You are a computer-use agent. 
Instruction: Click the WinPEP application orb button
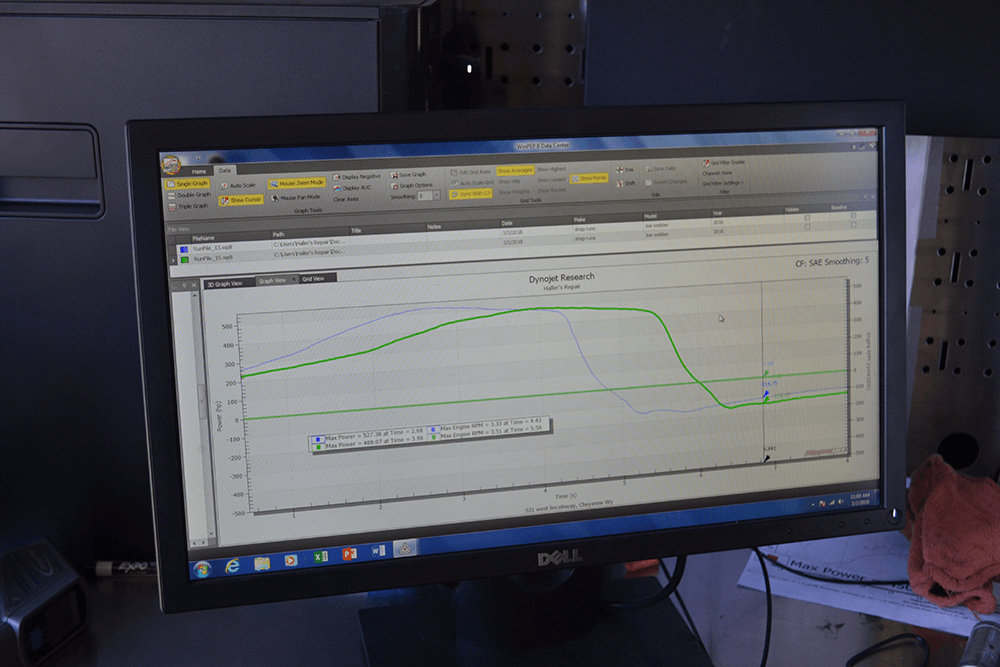click(171, 165)
